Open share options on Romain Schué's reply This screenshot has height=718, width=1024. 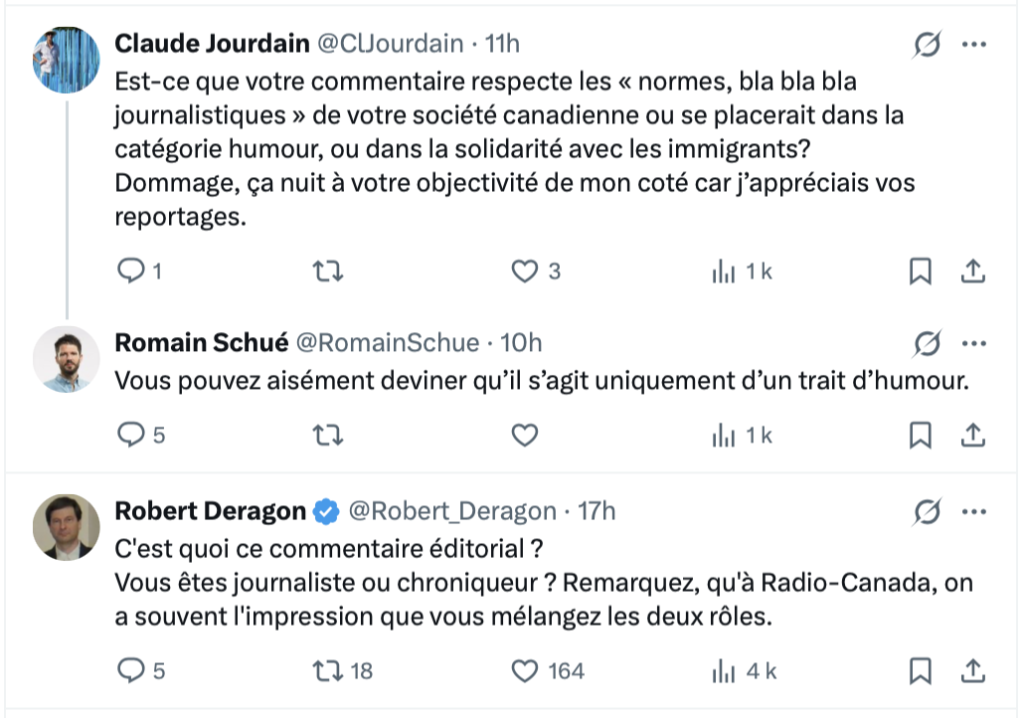[x=974, y=435]
